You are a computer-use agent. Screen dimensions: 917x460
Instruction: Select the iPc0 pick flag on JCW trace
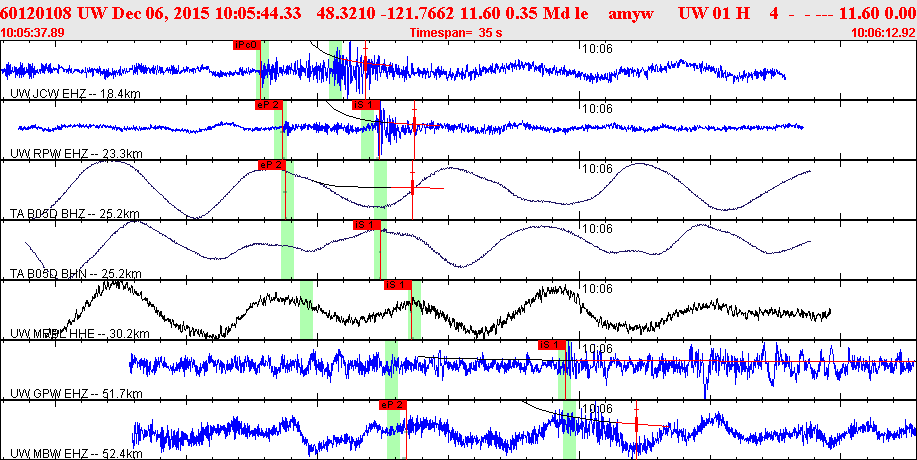246,45
